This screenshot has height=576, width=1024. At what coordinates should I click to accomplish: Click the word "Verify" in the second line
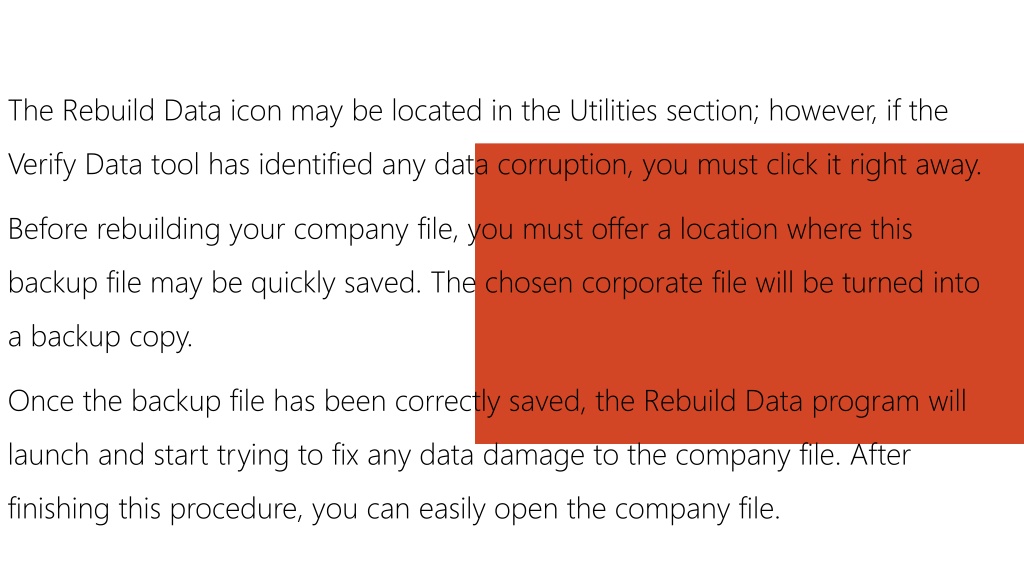42,165
